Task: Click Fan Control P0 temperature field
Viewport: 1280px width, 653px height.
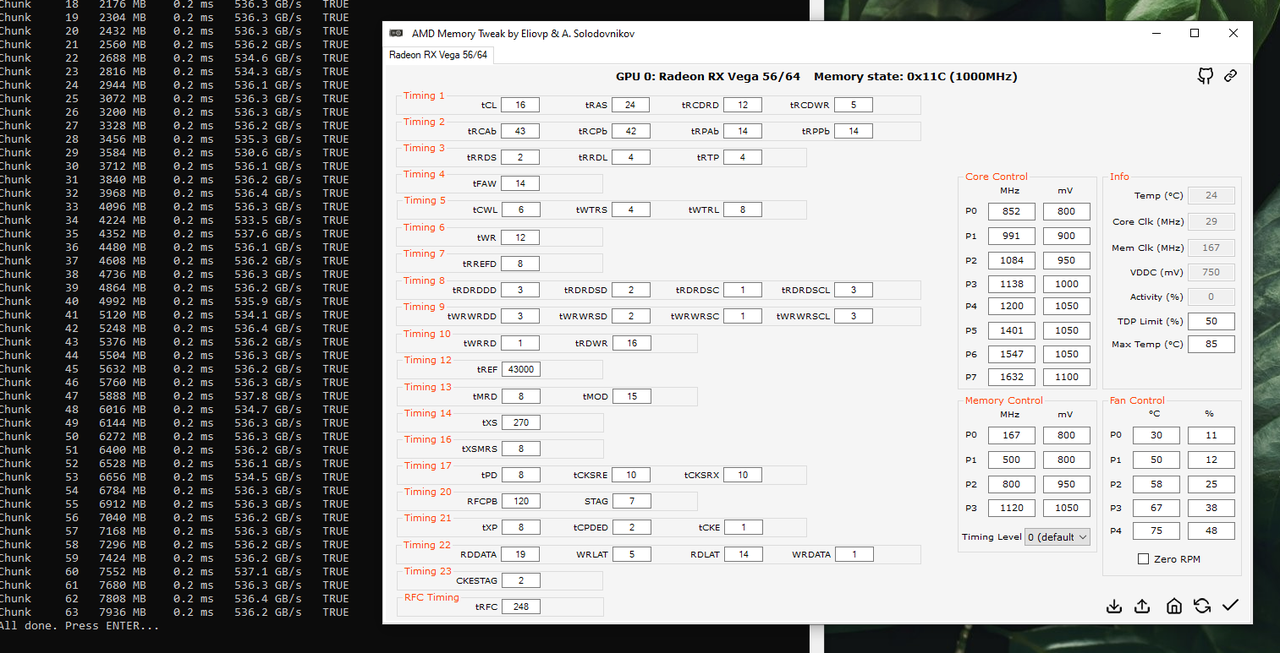Action: click(1156, 435)
